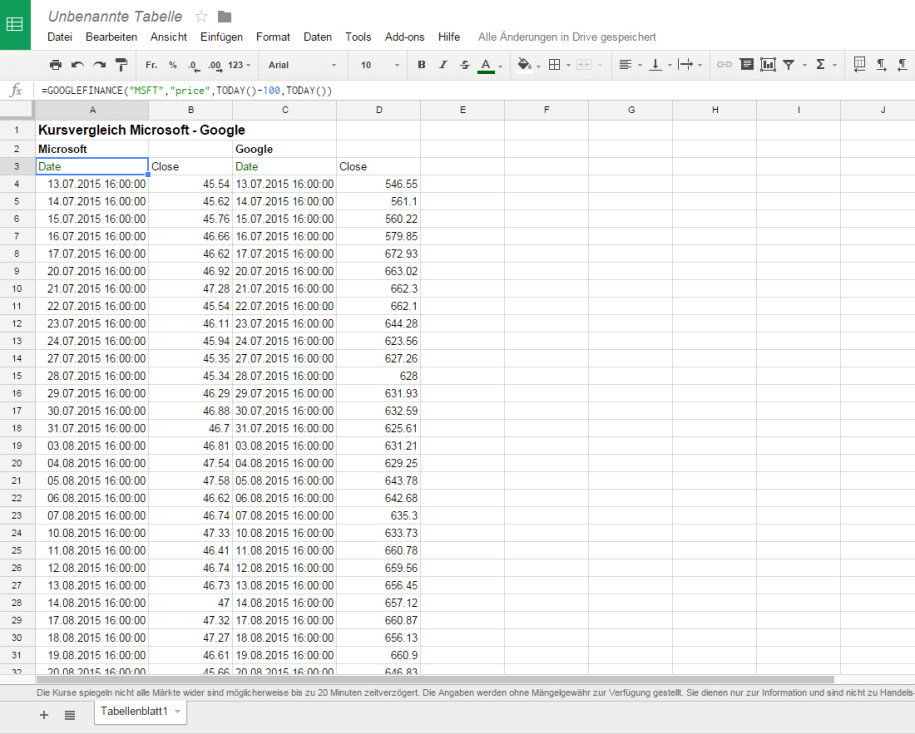The image size is (915, 734).
Task: Click the paint format roller icon
Action: pos(121,65)
